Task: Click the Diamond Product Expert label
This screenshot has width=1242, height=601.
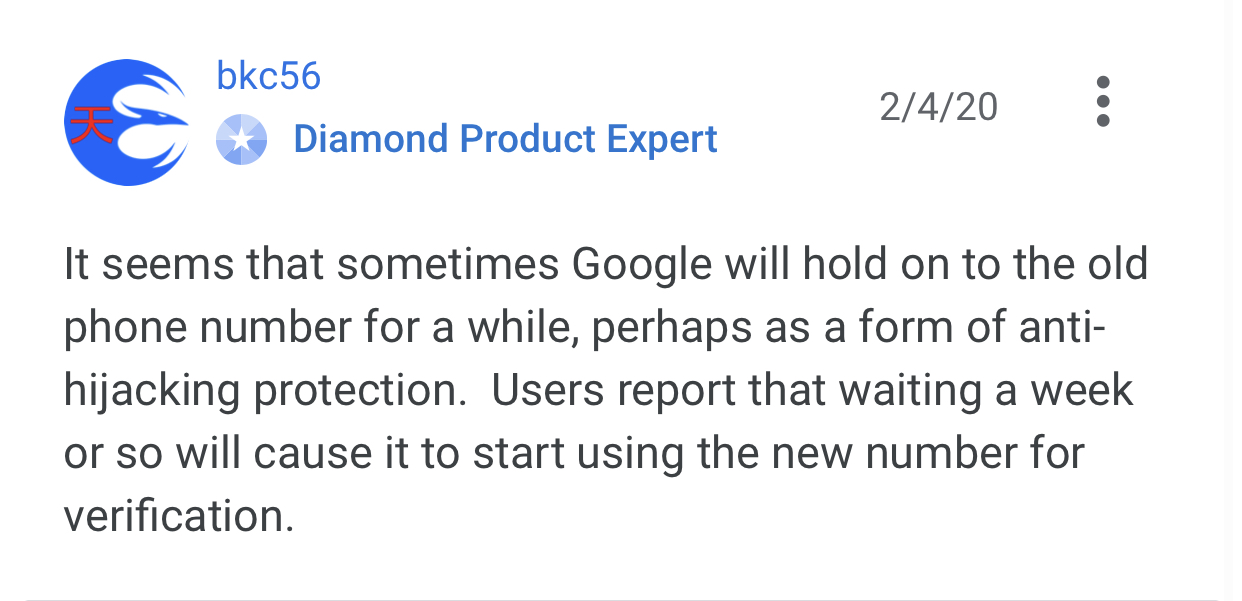Action: [505, 138]
